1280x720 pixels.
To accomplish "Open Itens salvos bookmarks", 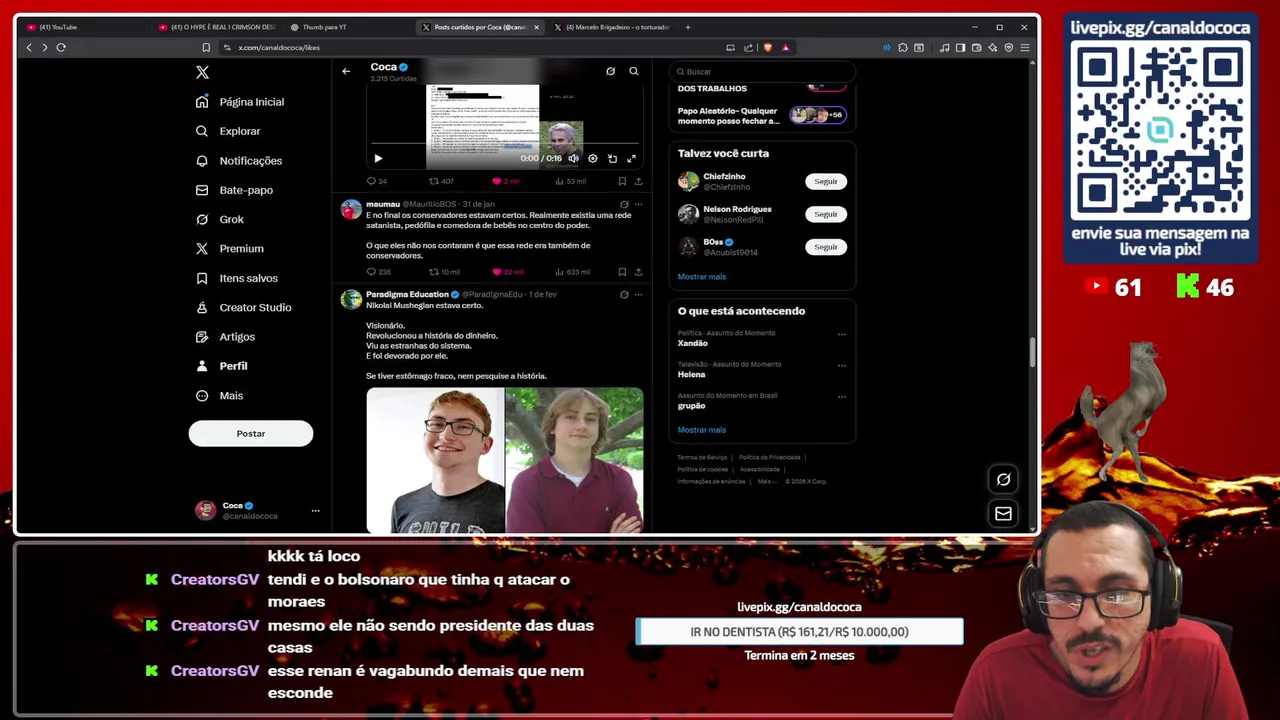I will coord(237,278).
